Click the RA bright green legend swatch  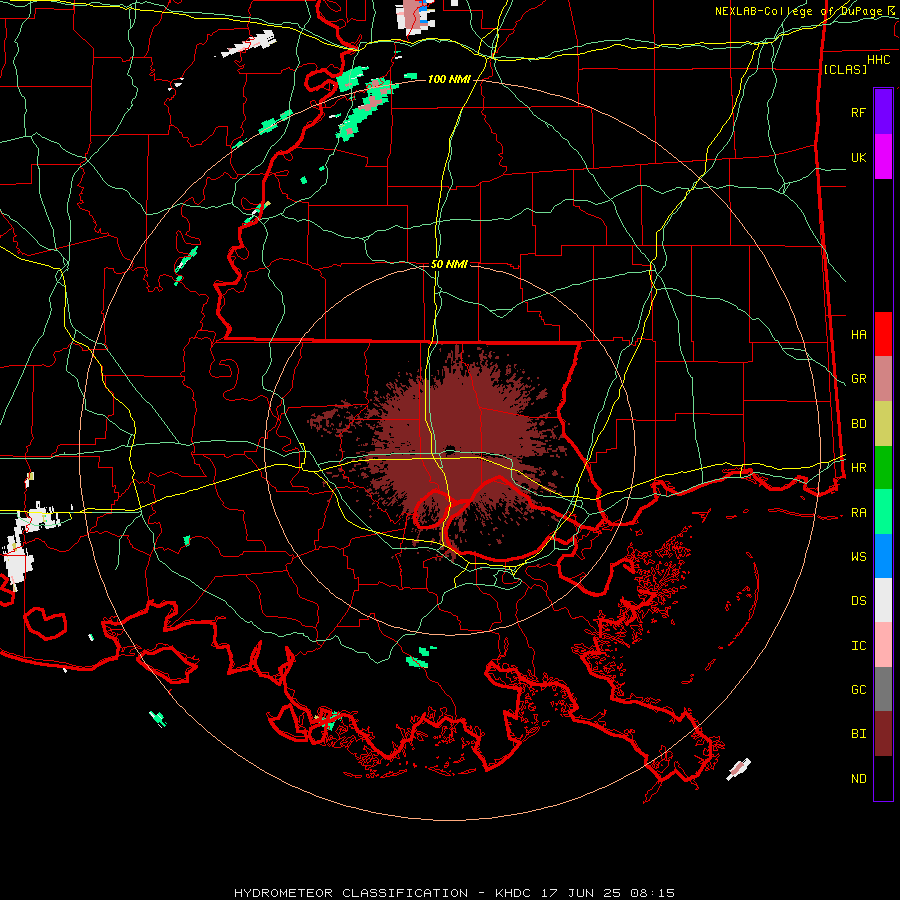[883, 512]
